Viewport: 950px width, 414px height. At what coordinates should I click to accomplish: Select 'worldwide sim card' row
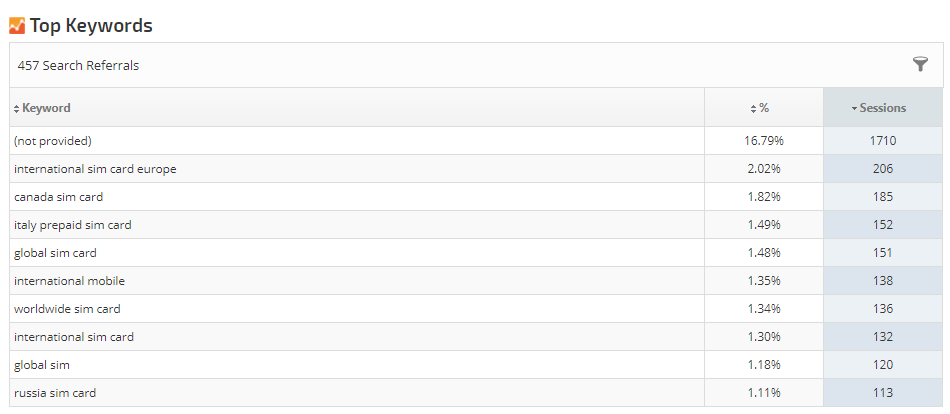[x=67, y=309]
